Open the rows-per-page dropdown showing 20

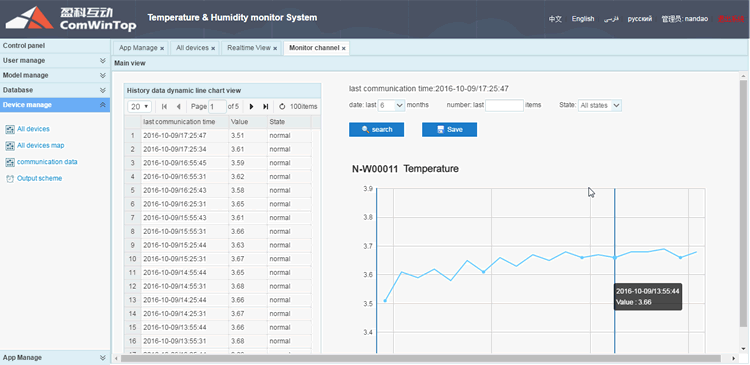tap(140, 106)
